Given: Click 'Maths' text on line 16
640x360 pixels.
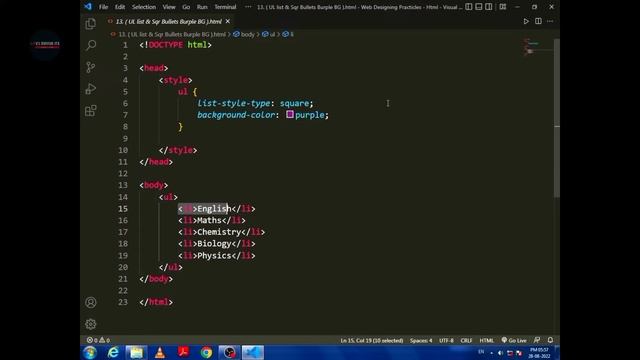Looking at the screenshot, I should click(x=209, y=220).
